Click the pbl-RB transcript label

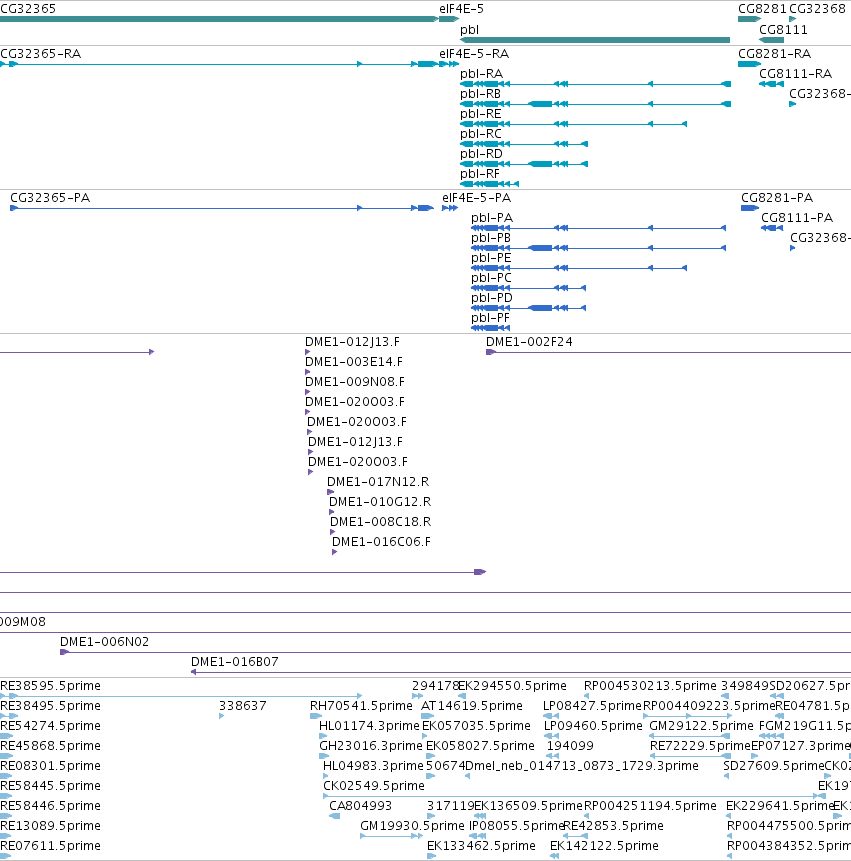coord(480,94)
